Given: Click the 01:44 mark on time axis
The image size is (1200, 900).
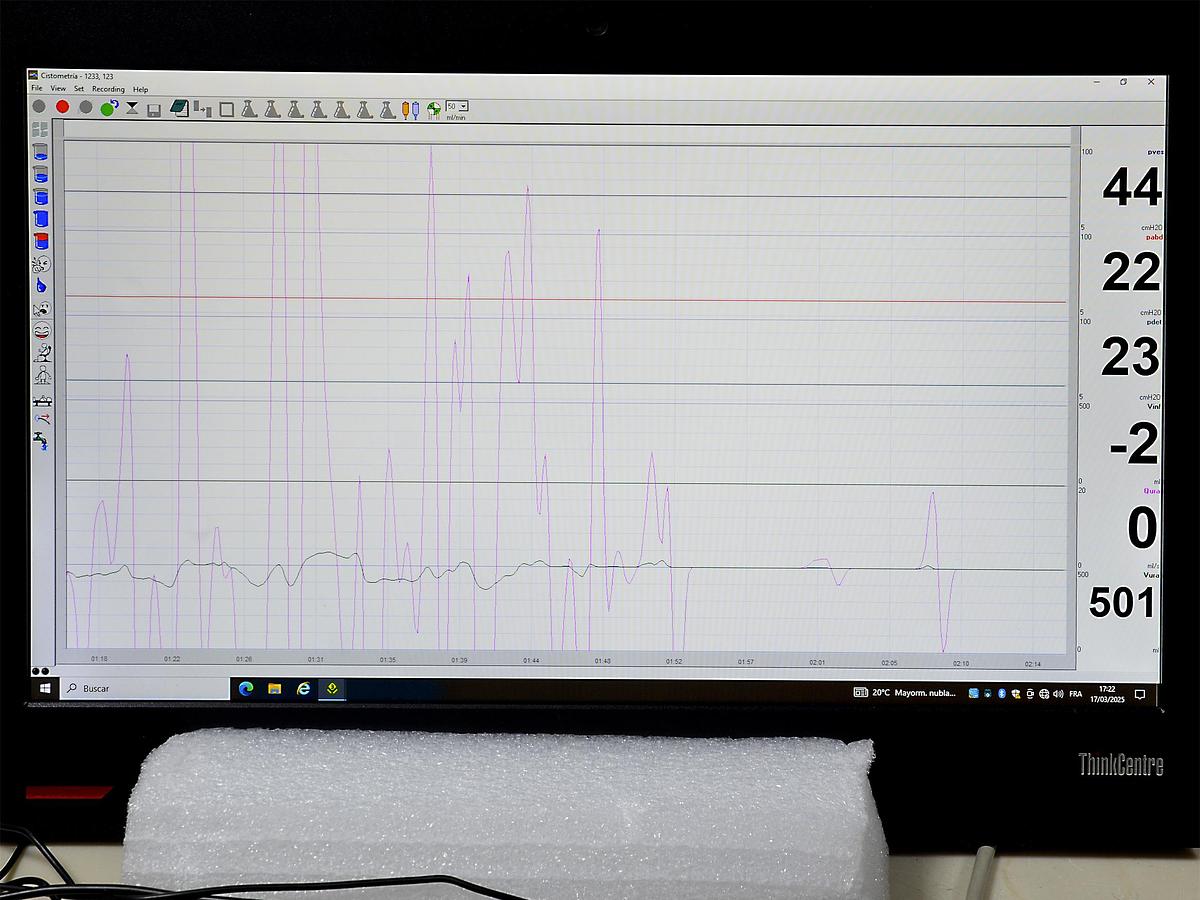Looking at the screenshot, I should tap(531, 661).
